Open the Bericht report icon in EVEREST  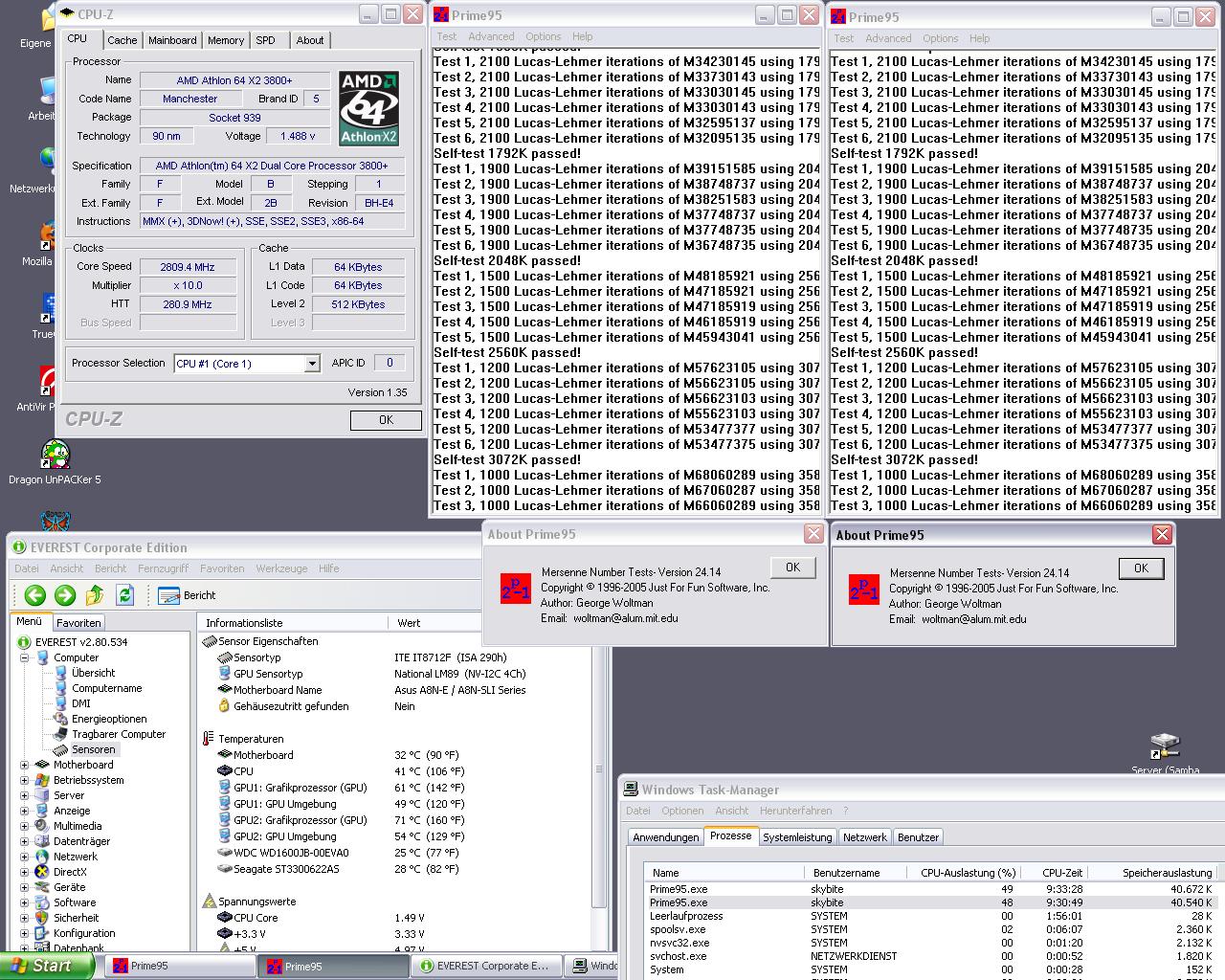[x=169, y=595]
